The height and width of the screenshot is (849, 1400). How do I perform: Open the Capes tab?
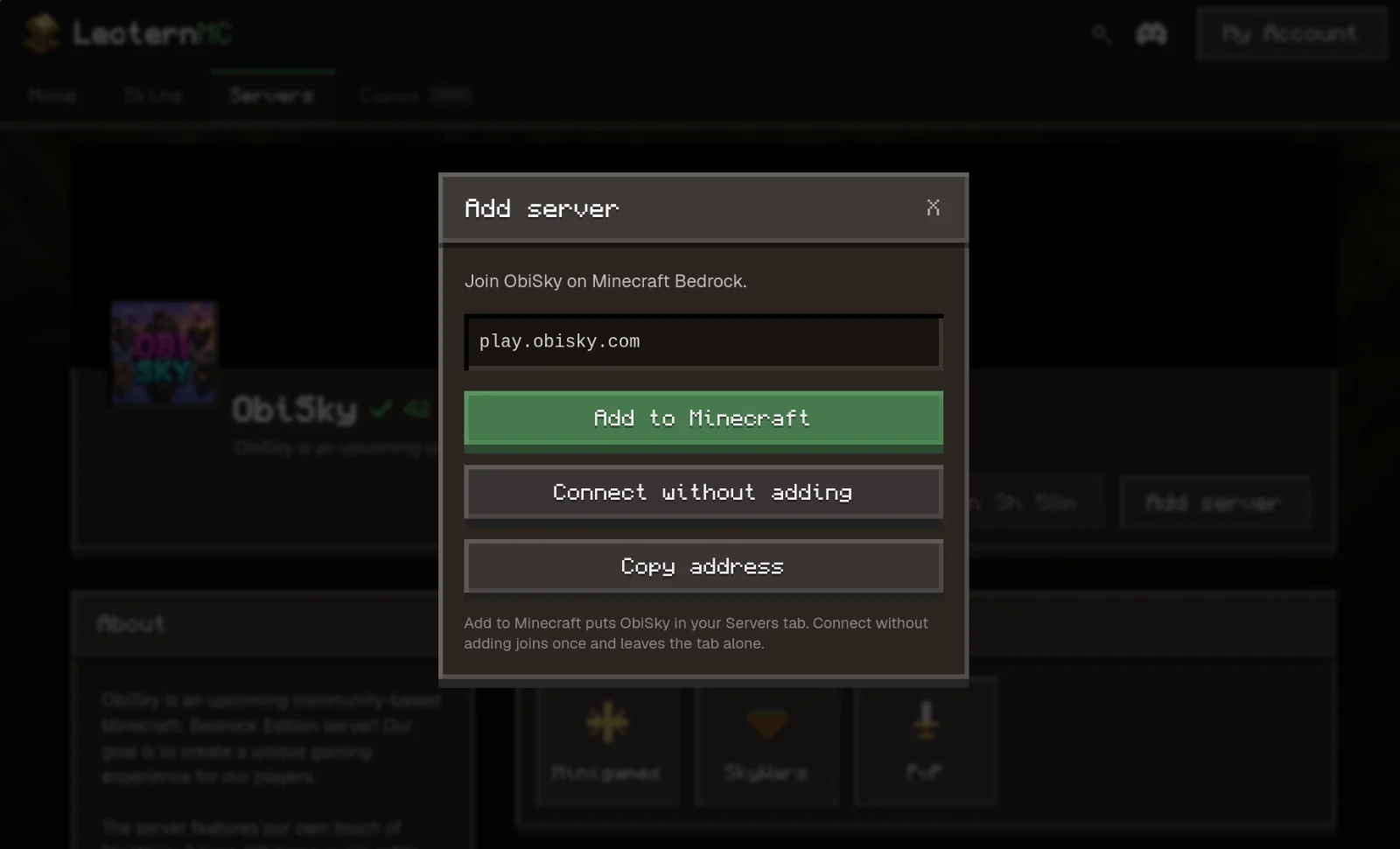[x=416, y=95]
